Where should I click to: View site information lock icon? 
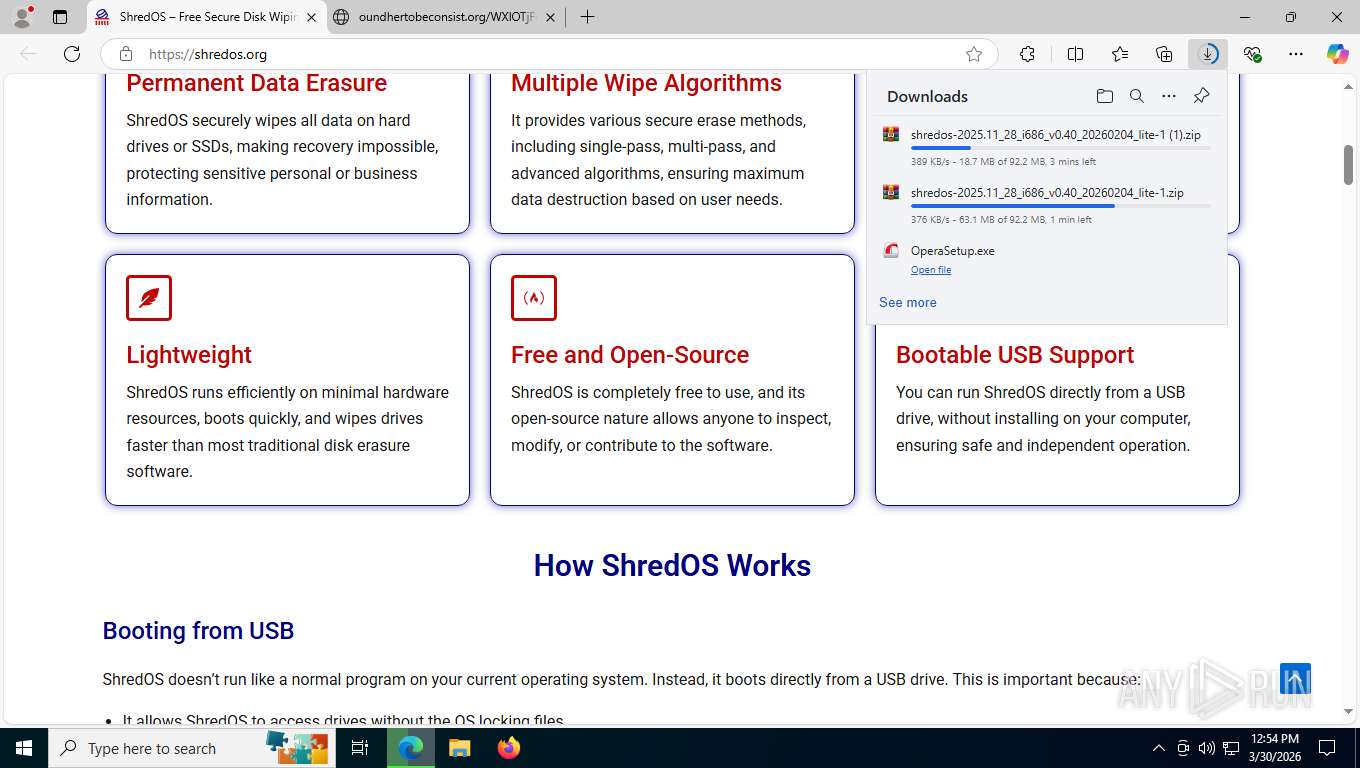tap(126, 54)
